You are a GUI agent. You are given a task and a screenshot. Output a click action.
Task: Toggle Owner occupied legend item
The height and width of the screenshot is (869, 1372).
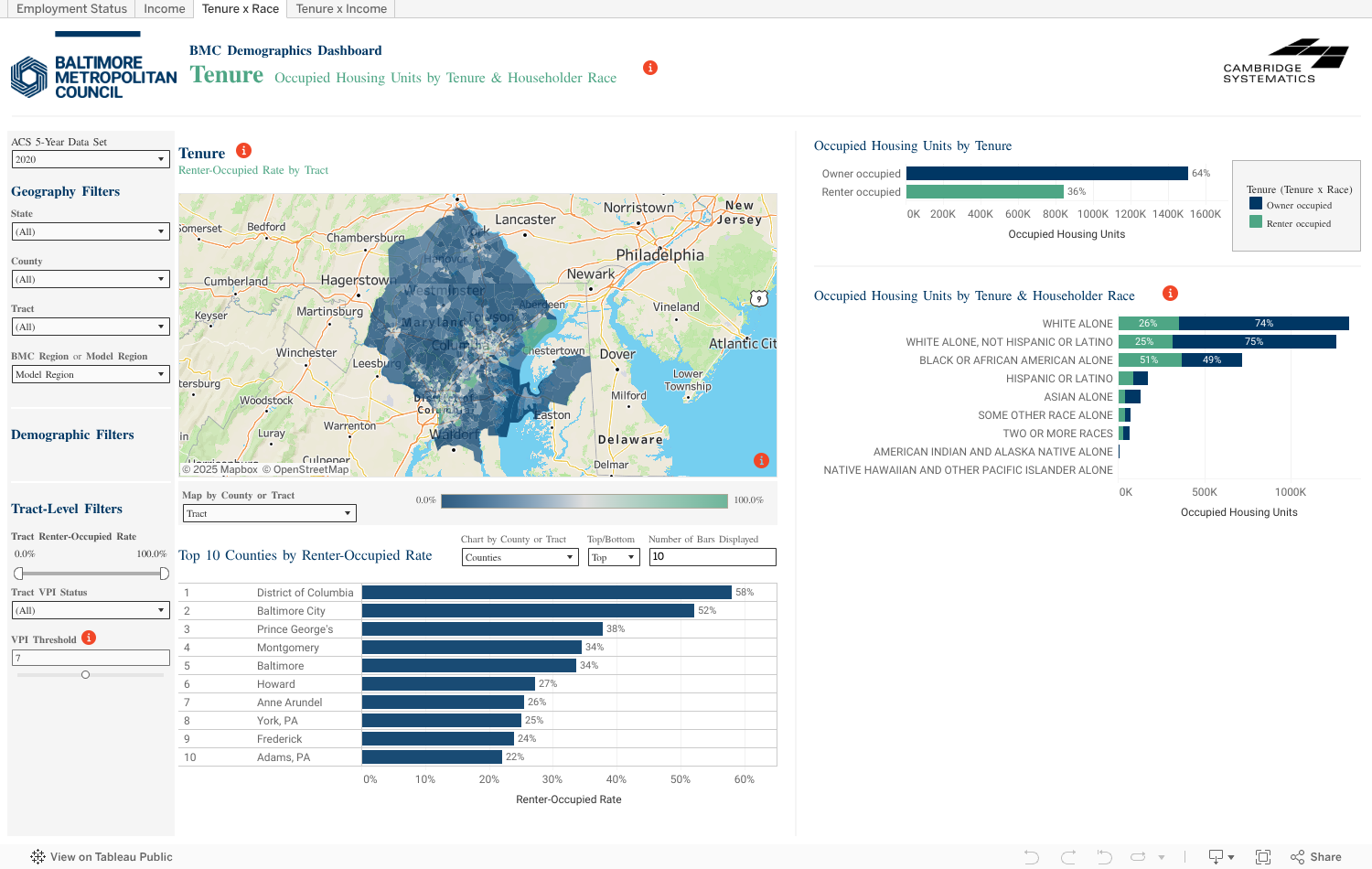(x=1298, y=205)
